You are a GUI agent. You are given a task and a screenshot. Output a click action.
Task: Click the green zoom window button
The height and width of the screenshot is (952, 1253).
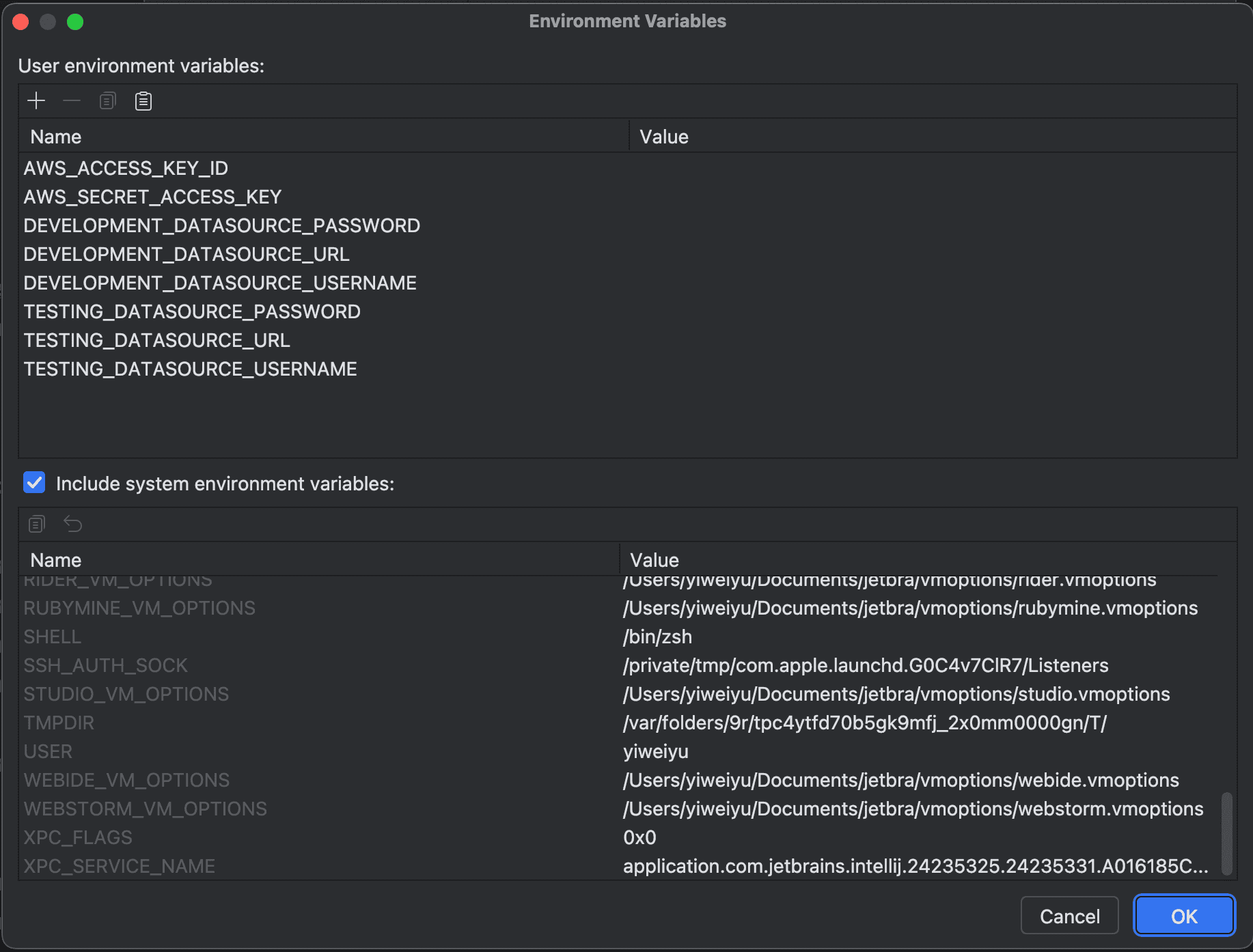click(x=75, y=22)
